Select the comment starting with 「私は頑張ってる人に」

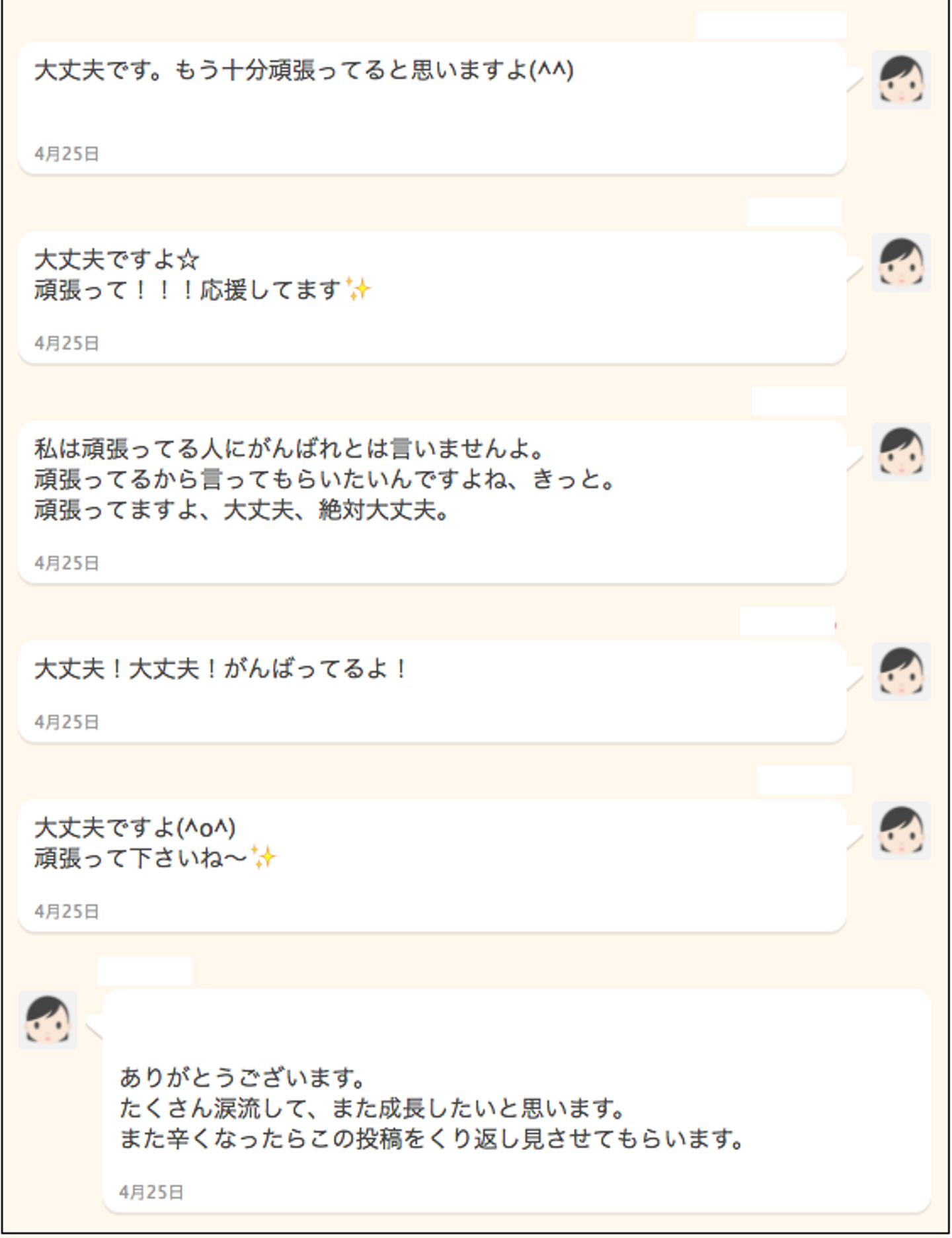point(289,449)
